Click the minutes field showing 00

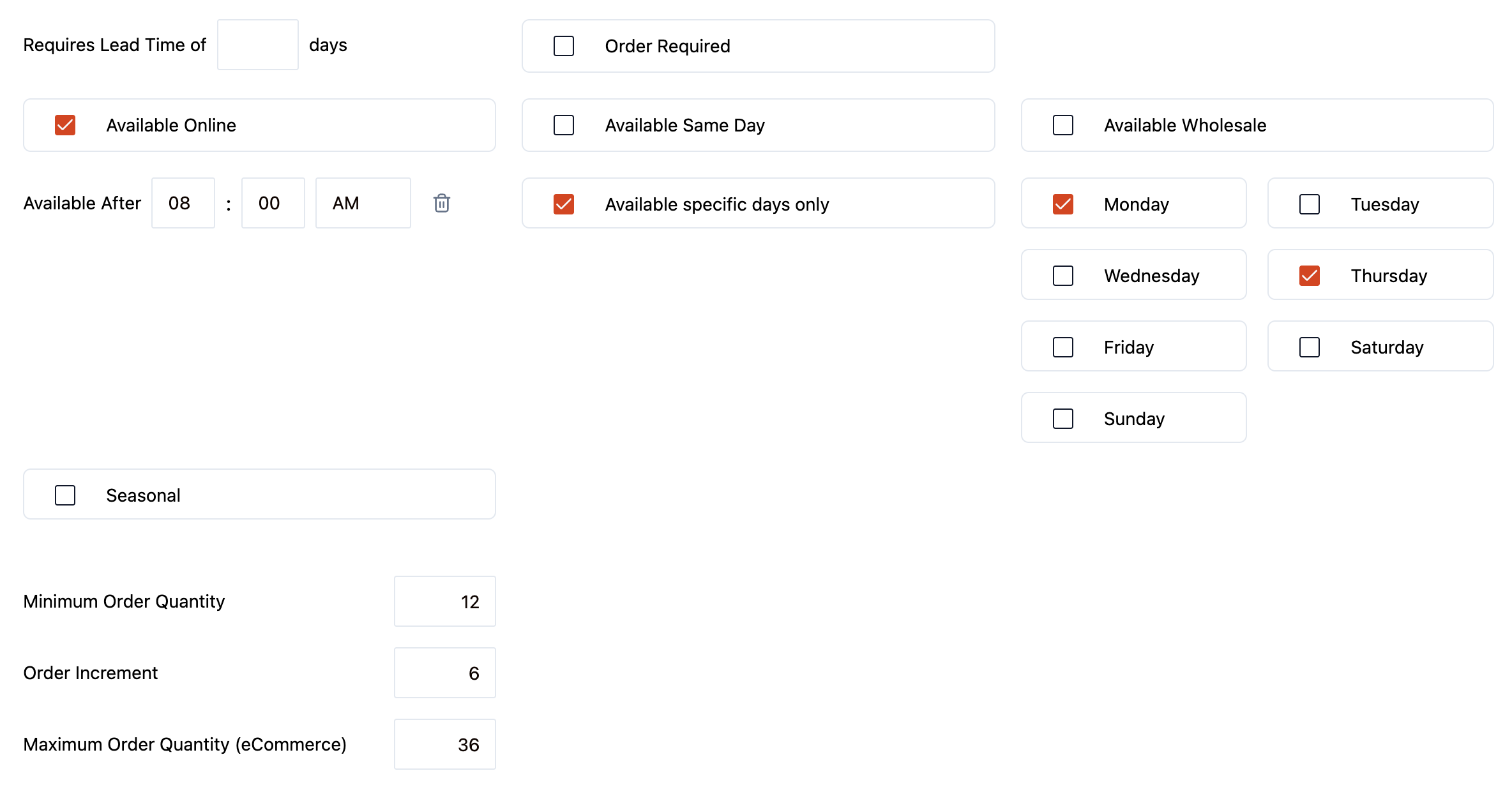273,203
